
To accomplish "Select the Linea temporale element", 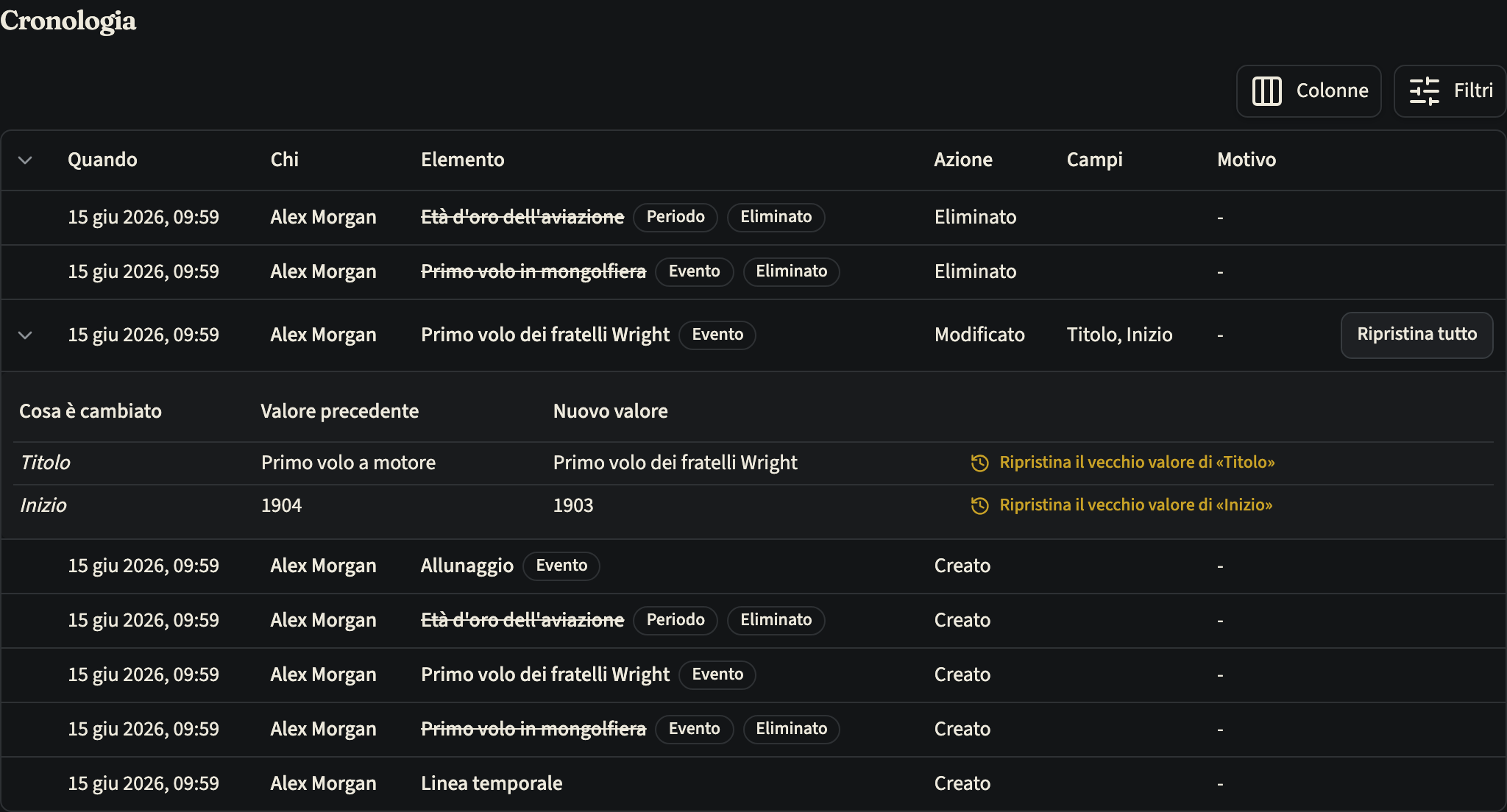I will click(492, 783).
